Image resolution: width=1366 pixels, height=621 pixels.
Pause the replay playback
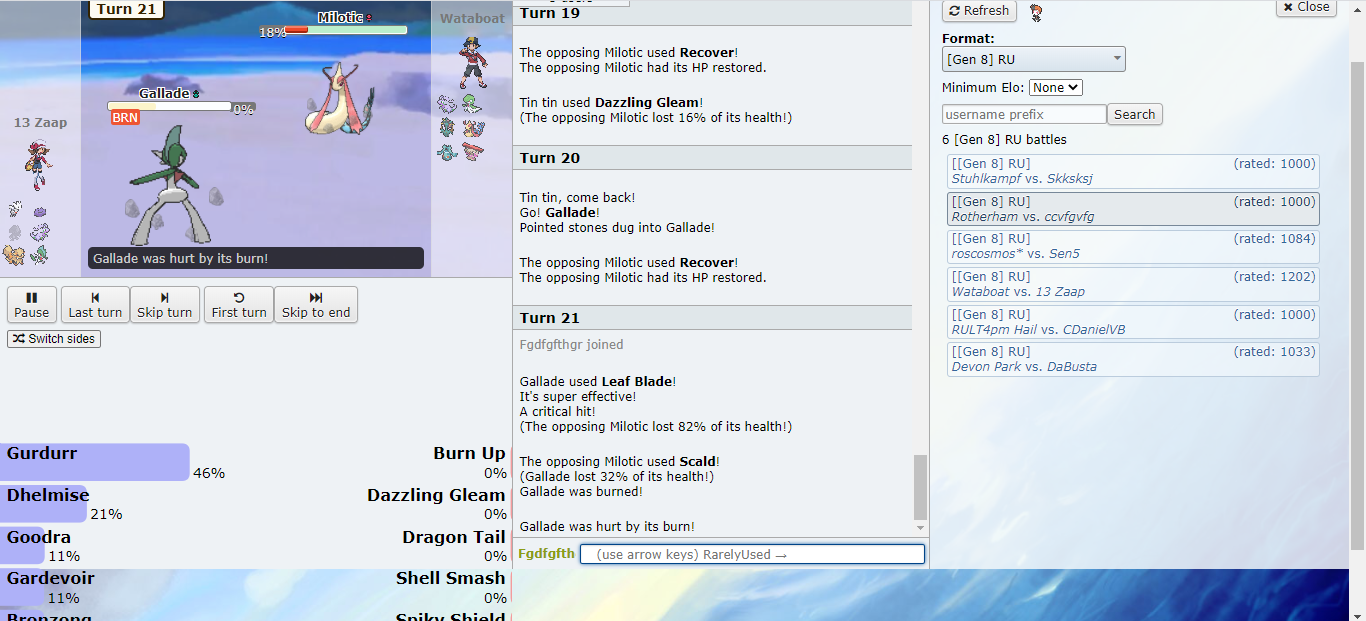tap(32, 305)
